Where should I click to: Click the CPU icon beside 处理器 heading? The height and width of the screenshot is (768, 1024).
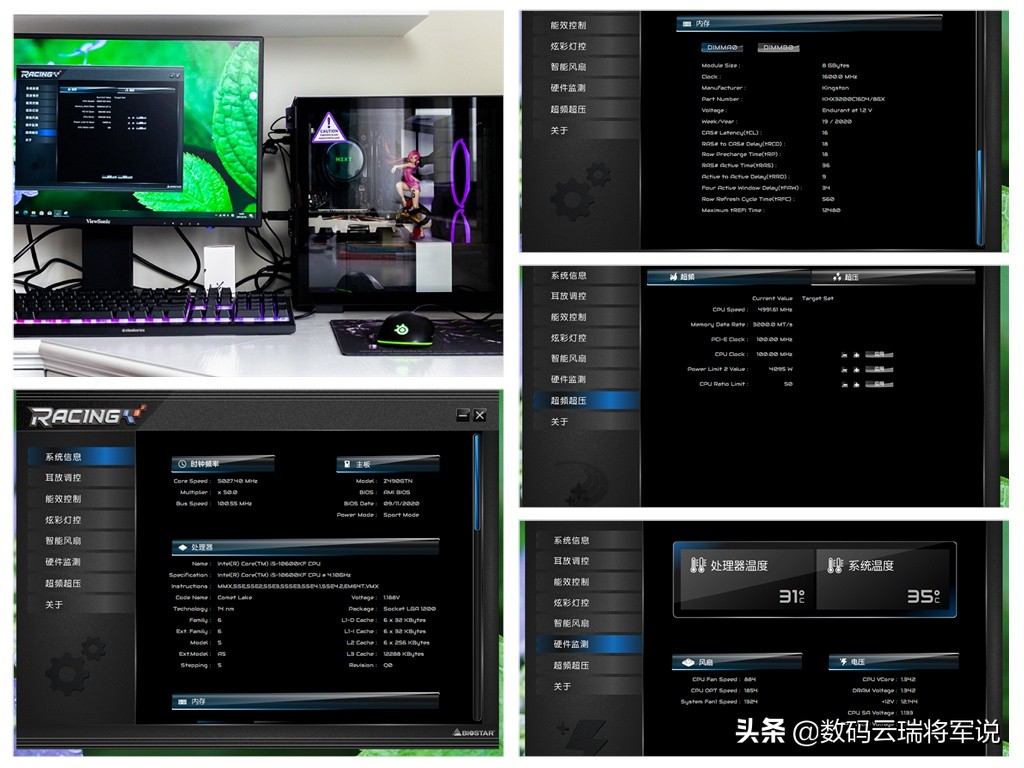[x=182, y=547]
